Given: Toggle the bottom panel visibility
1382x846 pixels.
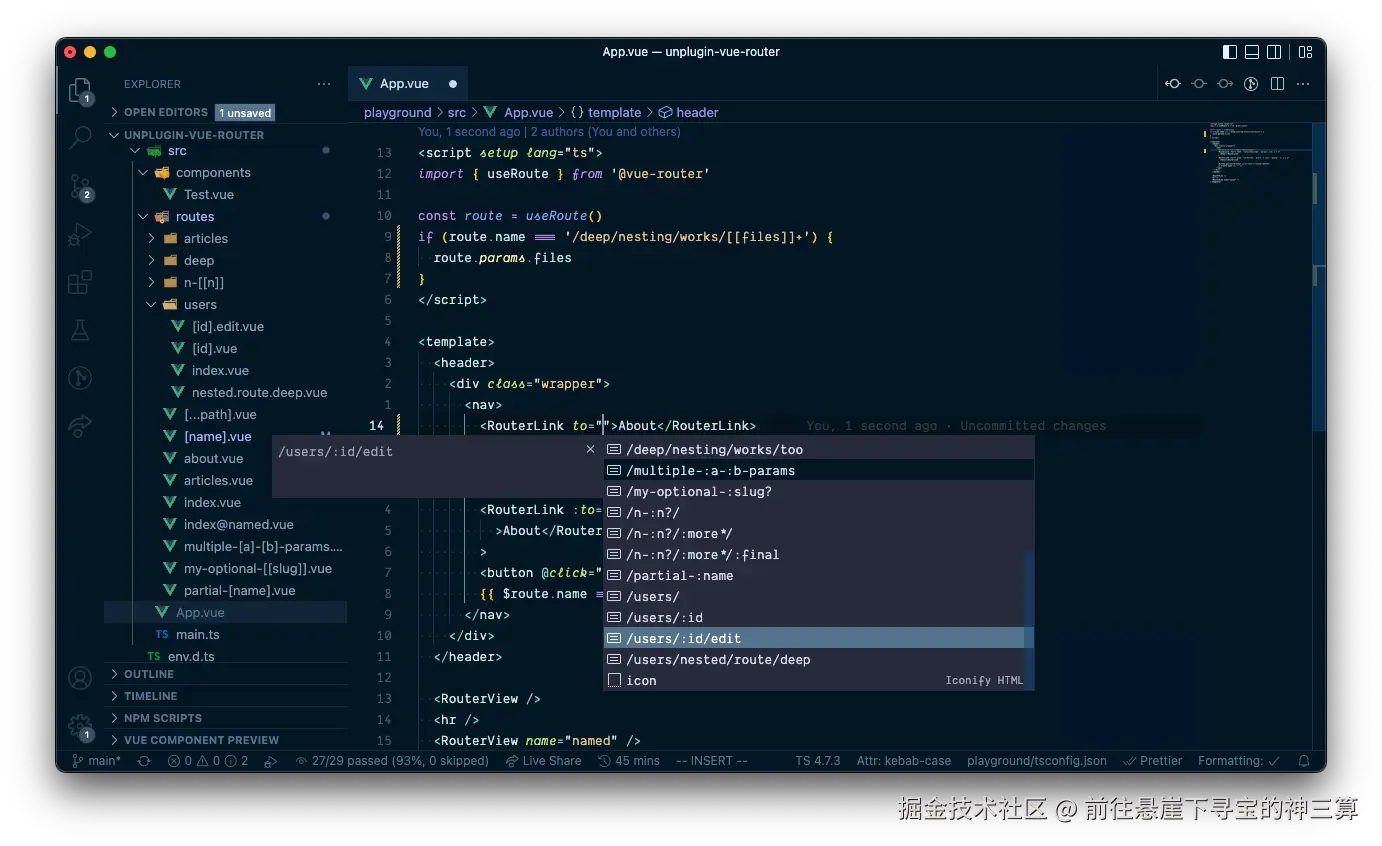Looking at the screenshot, I should (x=1252, y=52).
